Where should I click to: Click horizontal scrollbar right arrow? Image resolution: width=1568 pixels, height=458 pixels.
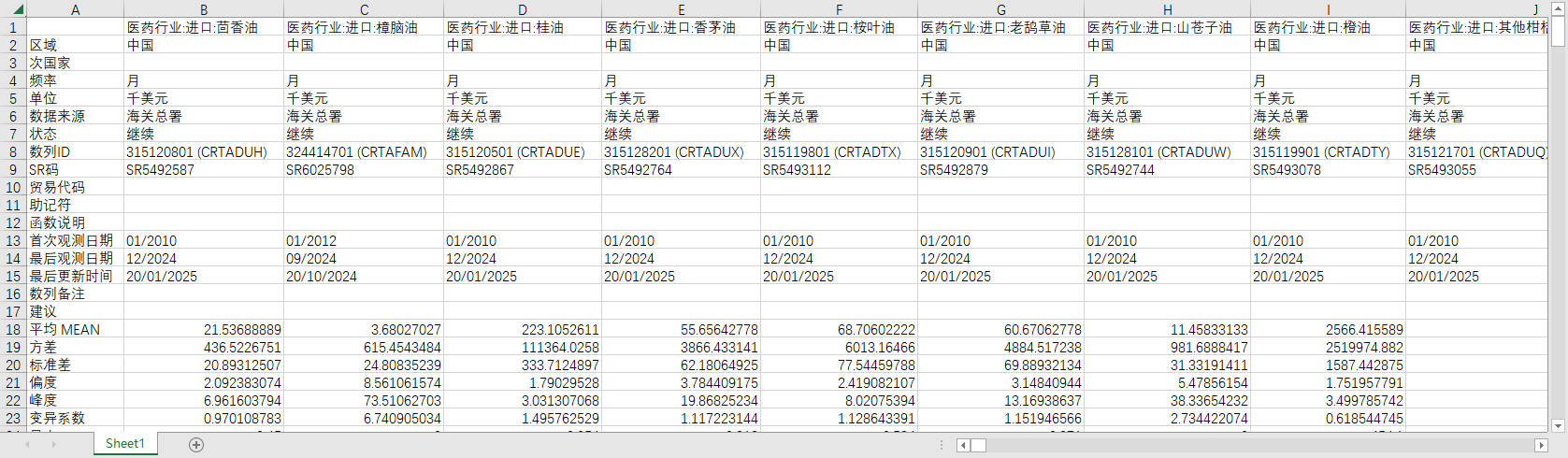click(1541, 445)
